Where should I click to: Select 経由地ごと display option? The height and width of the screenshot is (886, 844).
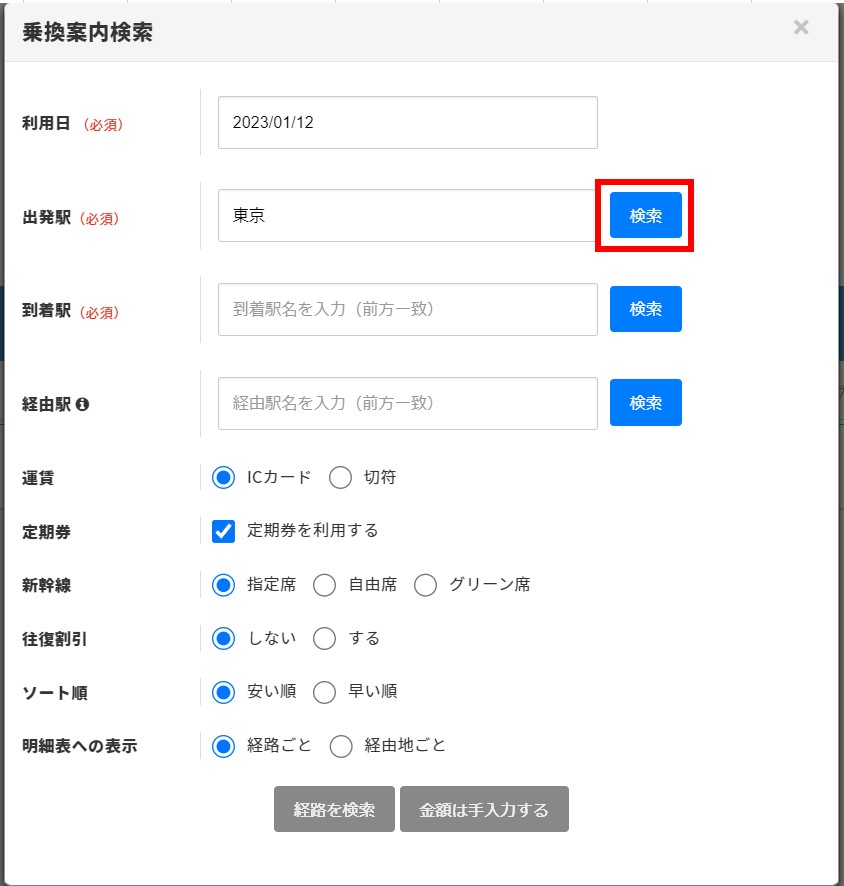point(340,746)
